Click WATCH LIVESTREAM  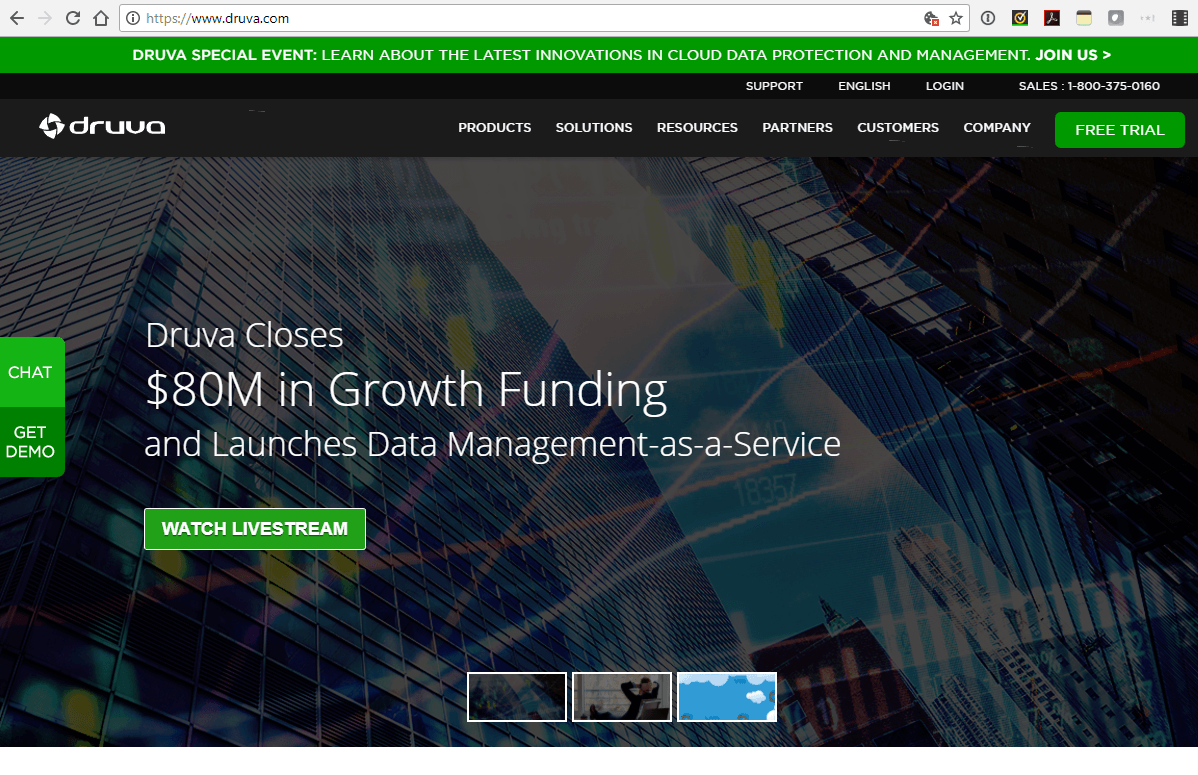coord(254,528)
